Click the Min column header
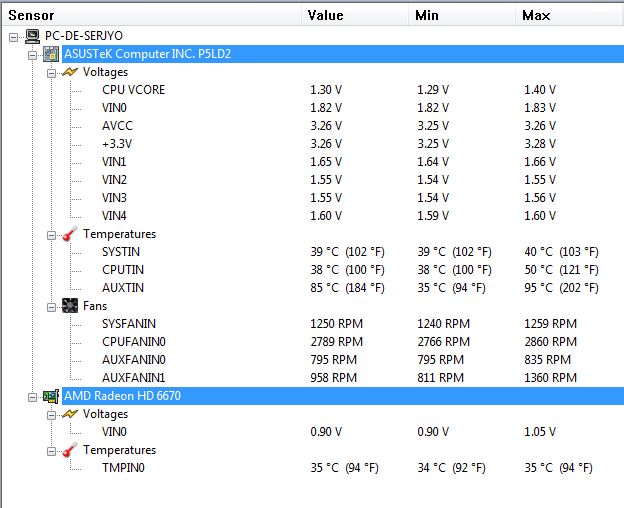624x508 pixels. pos(462,16)
